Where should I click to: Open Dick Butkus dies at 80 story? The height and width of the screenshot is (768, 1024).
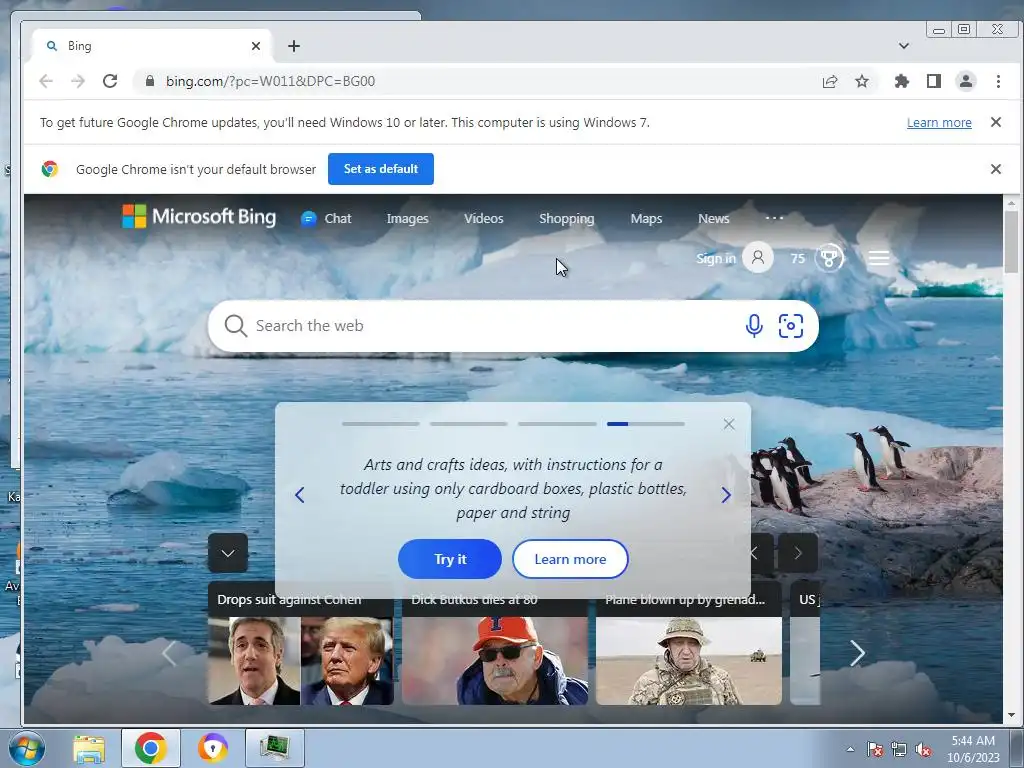[x=494, y=643]
